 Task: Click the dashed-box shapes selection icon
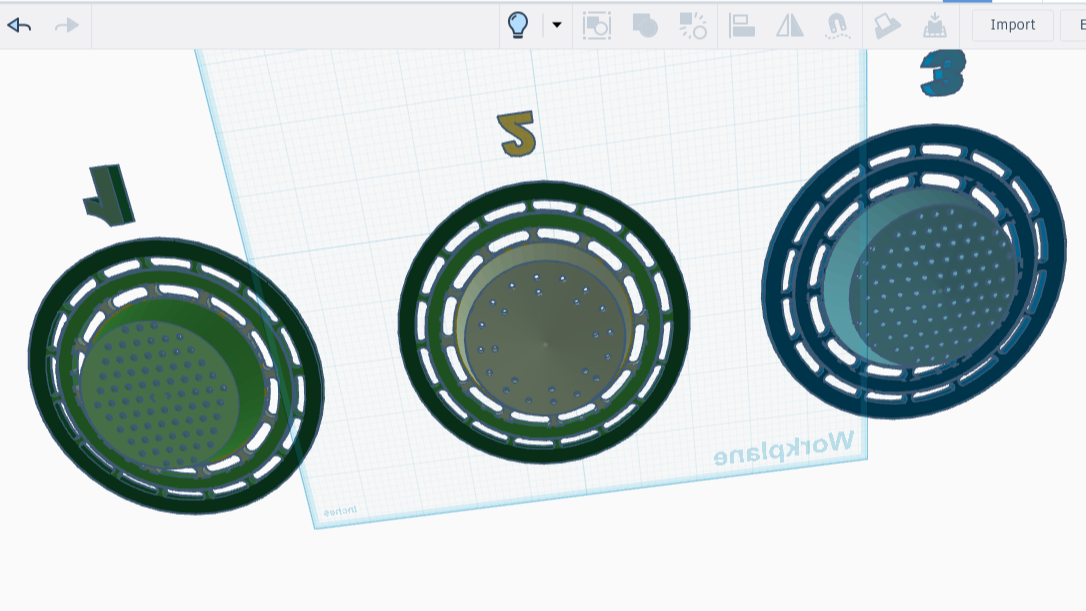point(596,26)
